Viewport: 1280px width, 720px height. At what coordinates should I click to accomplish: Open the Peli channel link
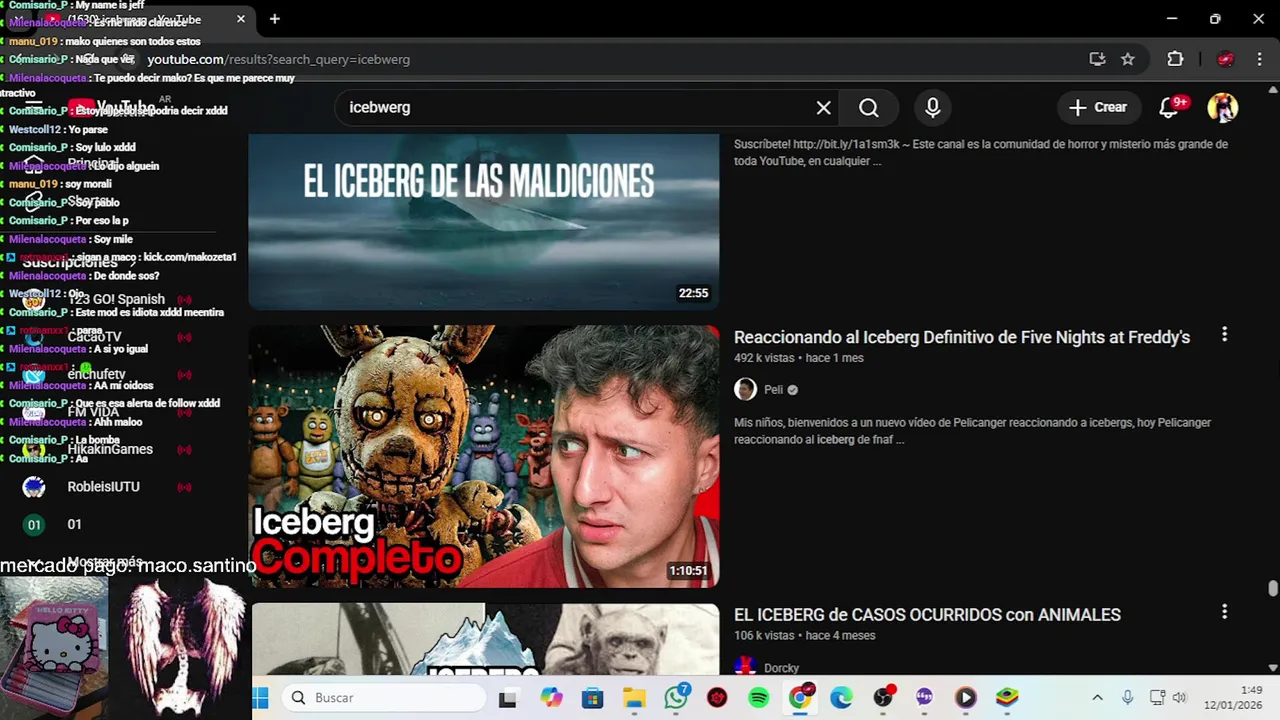click(x=773, y=390)
